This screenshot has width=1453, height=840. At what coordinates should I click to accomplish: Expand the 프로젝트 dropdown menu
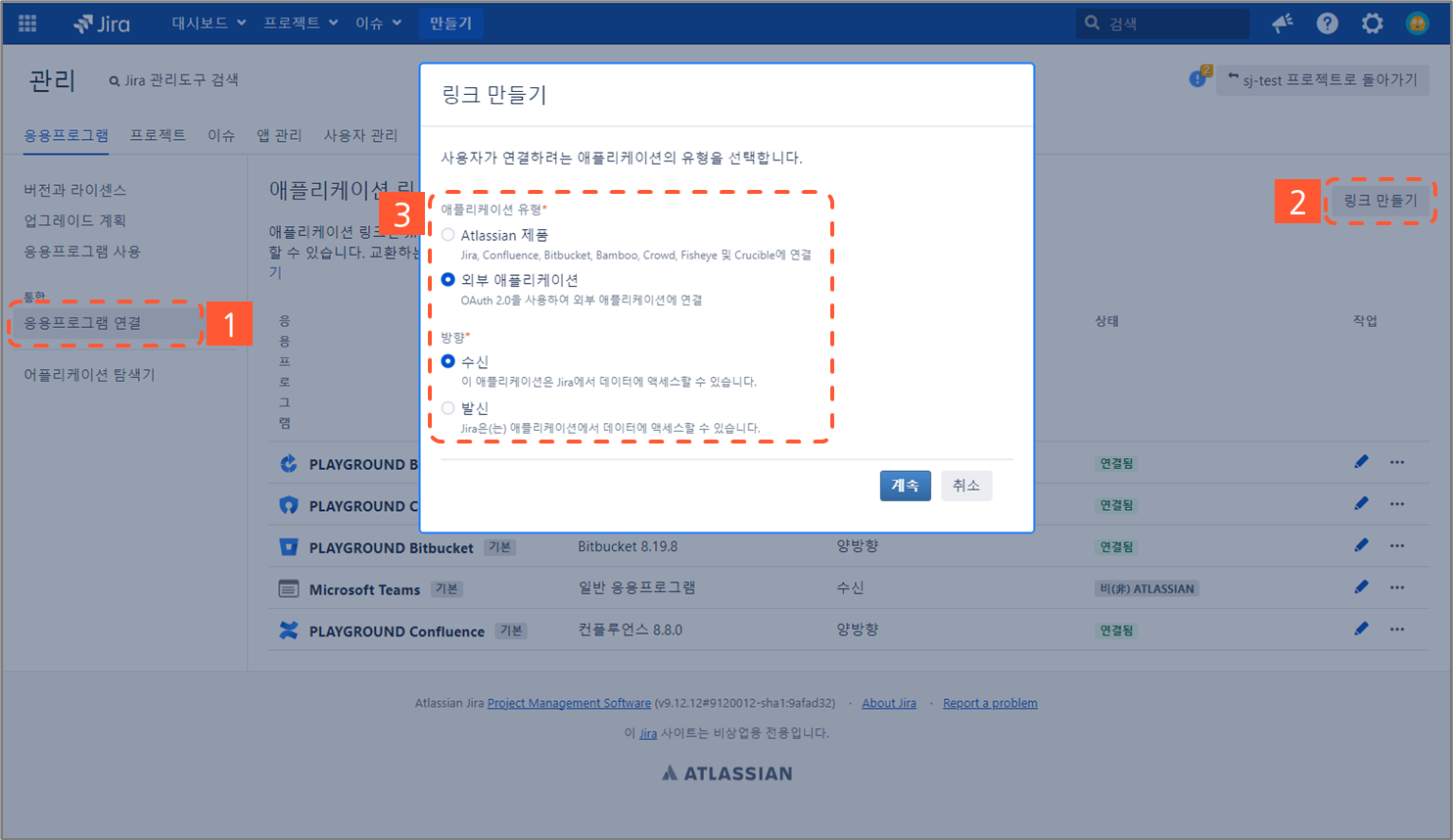click(301, 23)
